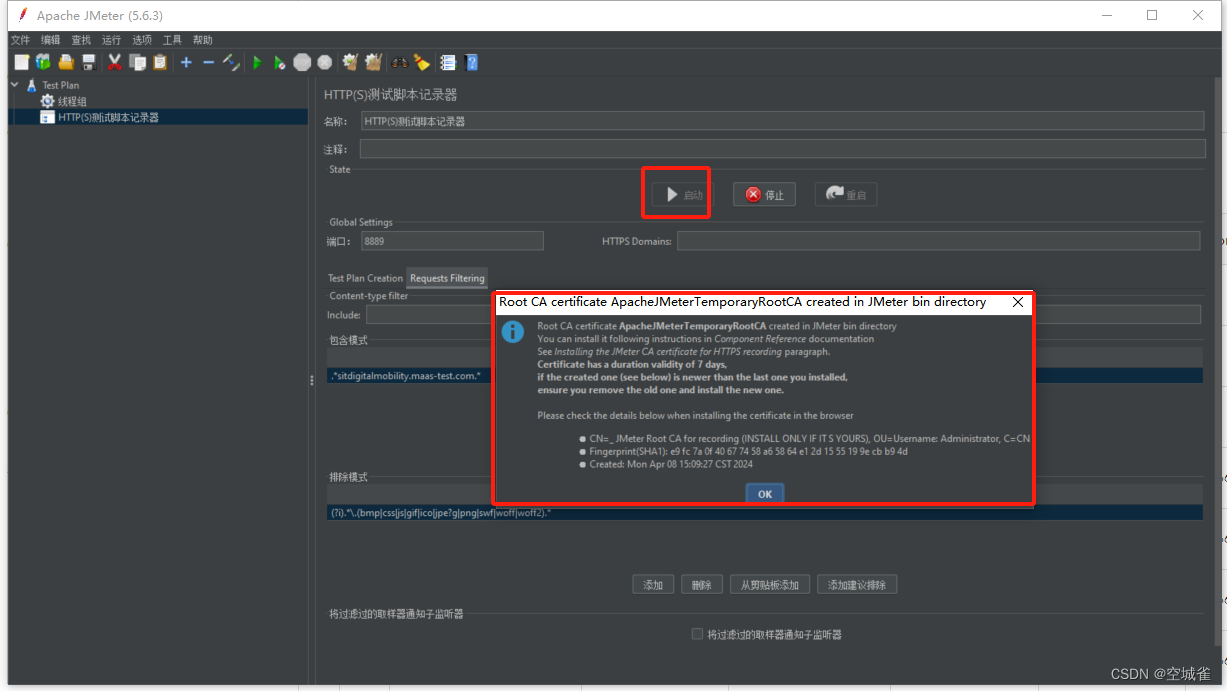Click the Clear results broom-gear icon
1227x691 pixels.
(350, 62)
